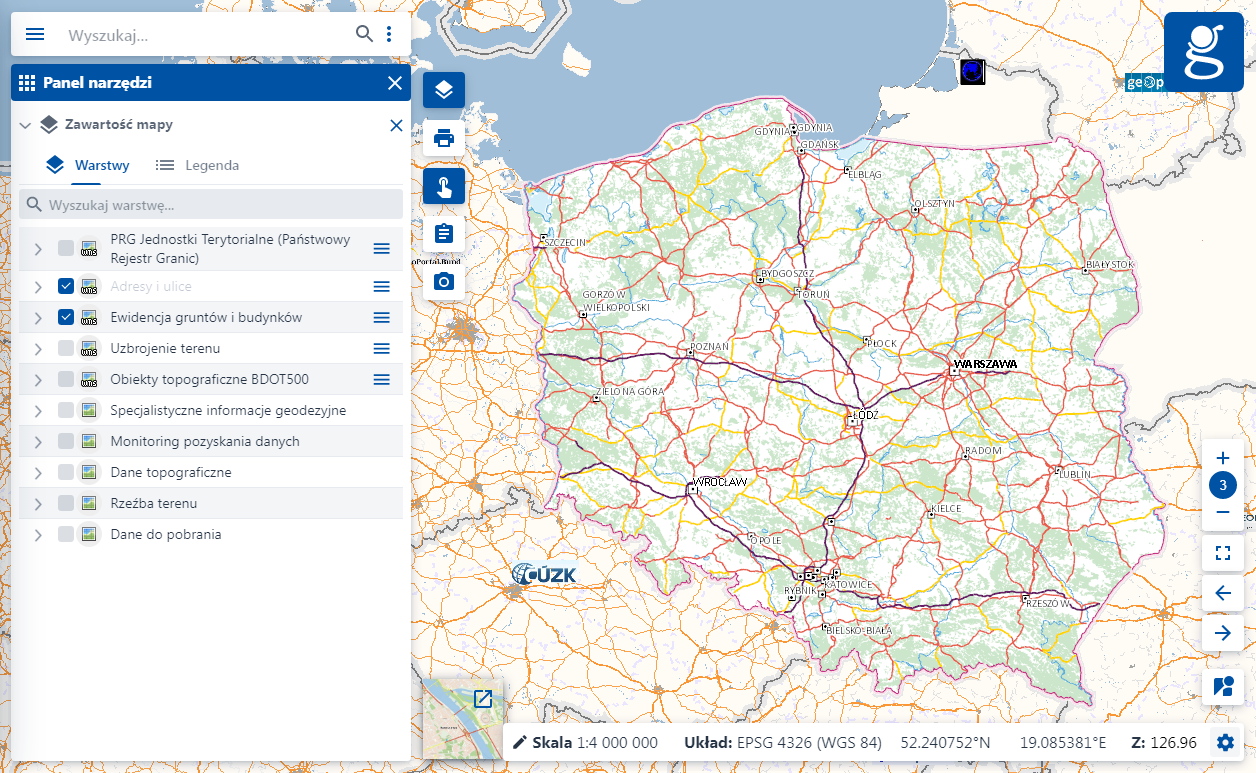Expand the Dane topograficzne layer group

click(x=38, y=472)
